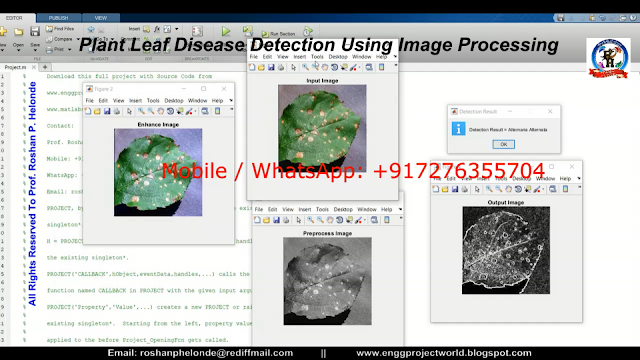
Task: Click the New Figure icon in the Figure 2 toolbar
Action: [88, 111]
